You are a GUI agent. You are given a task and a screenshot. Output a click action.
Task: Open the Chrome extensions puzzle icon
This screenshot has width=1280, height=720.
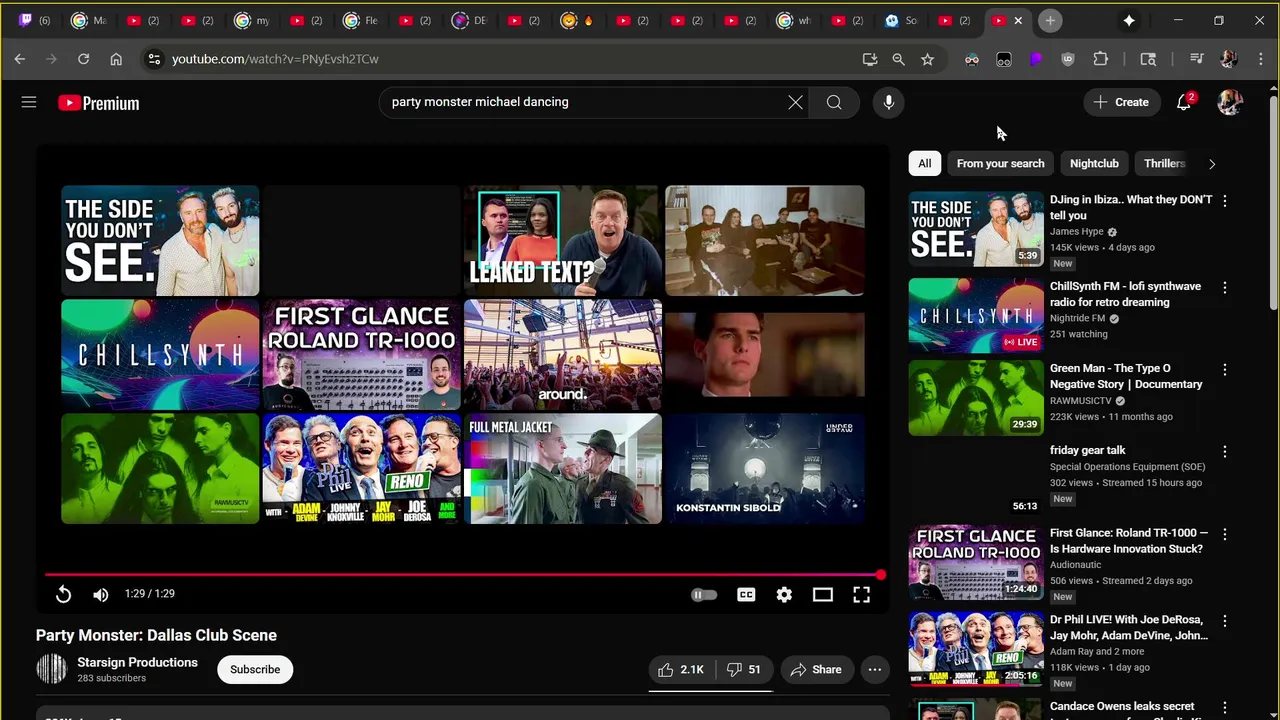coord(1100,59)
